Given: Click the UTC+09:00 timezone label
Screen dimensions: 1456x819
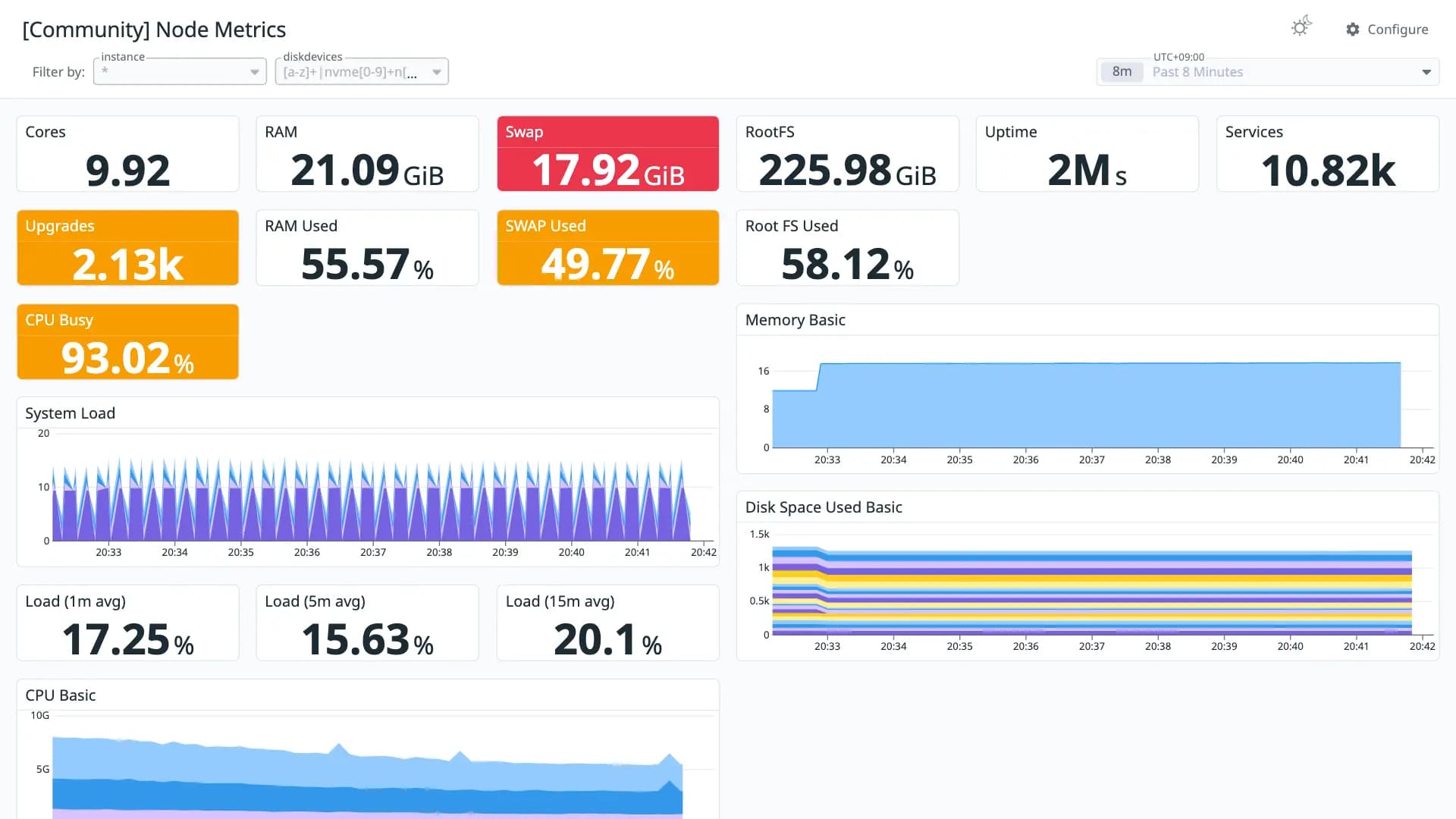Looking at the screenshot, I should click(1178, 57).
